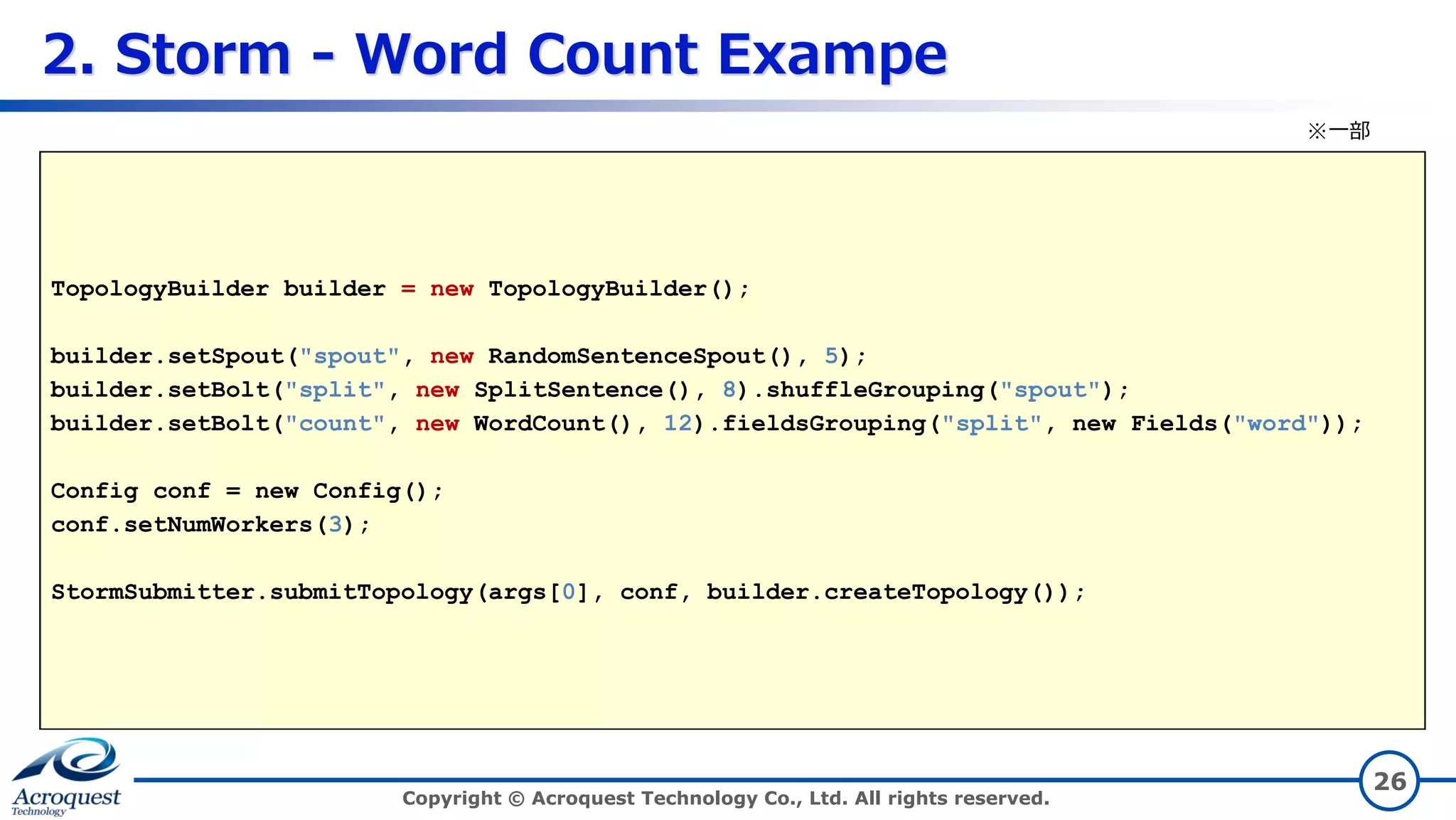The image size is (1456, 820).
Task: Click the number 12 parallelism value
Action: click(x=678, y=424)
